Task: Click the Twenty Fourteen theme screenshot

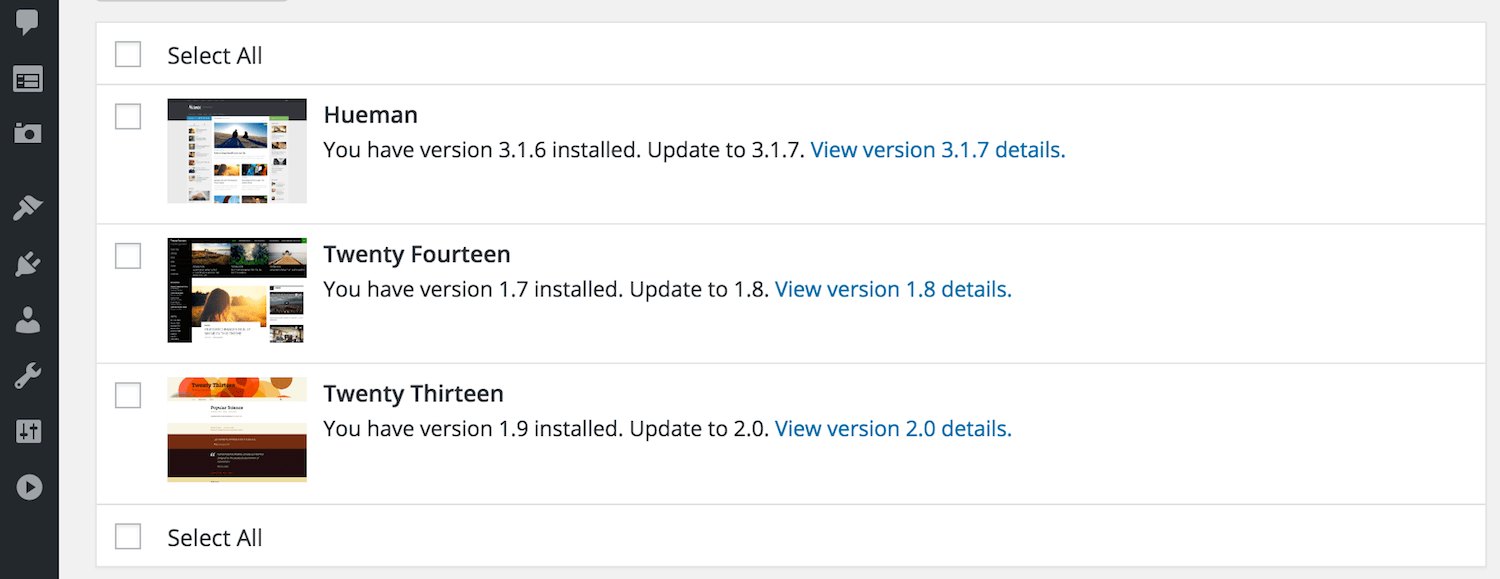Action: 237,290
